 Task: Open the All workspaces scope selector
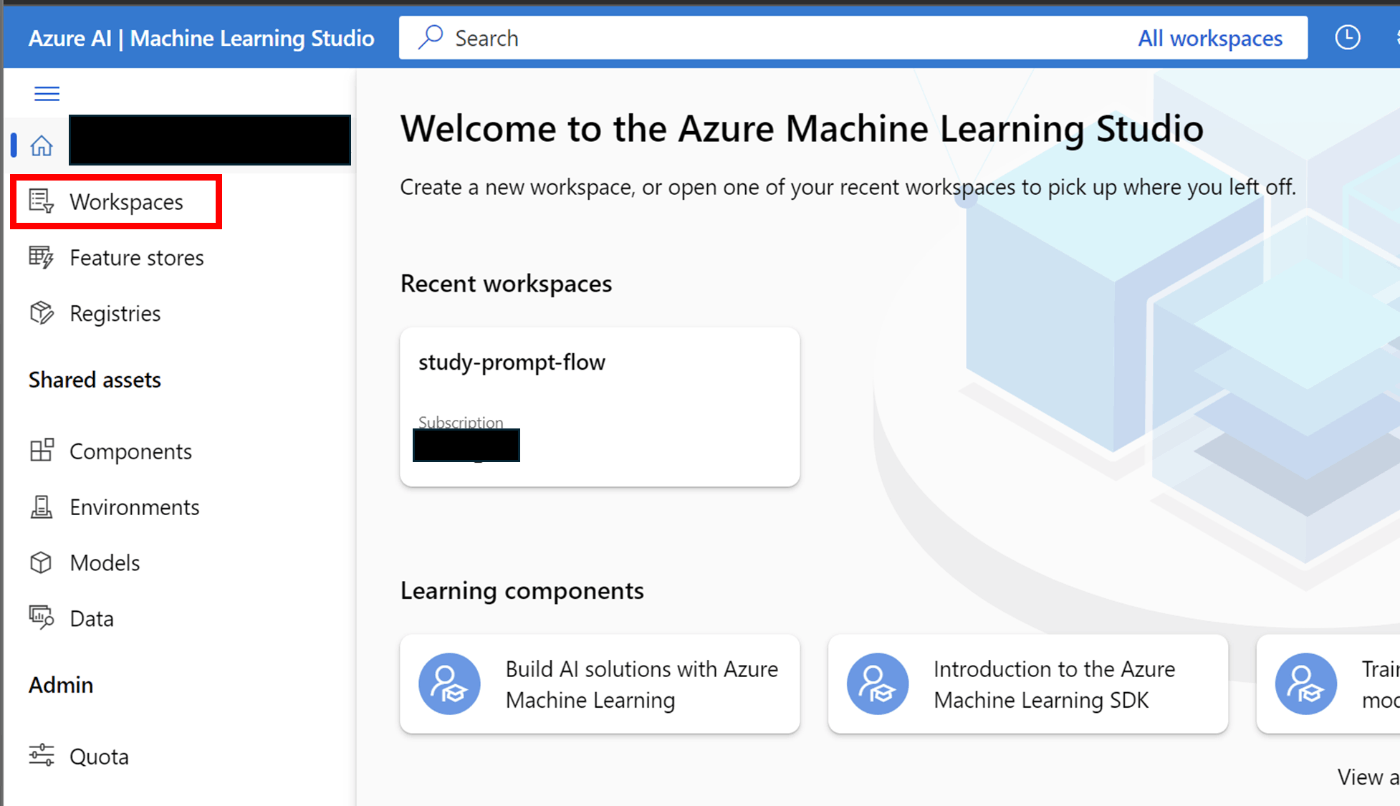pos(1210,38)
